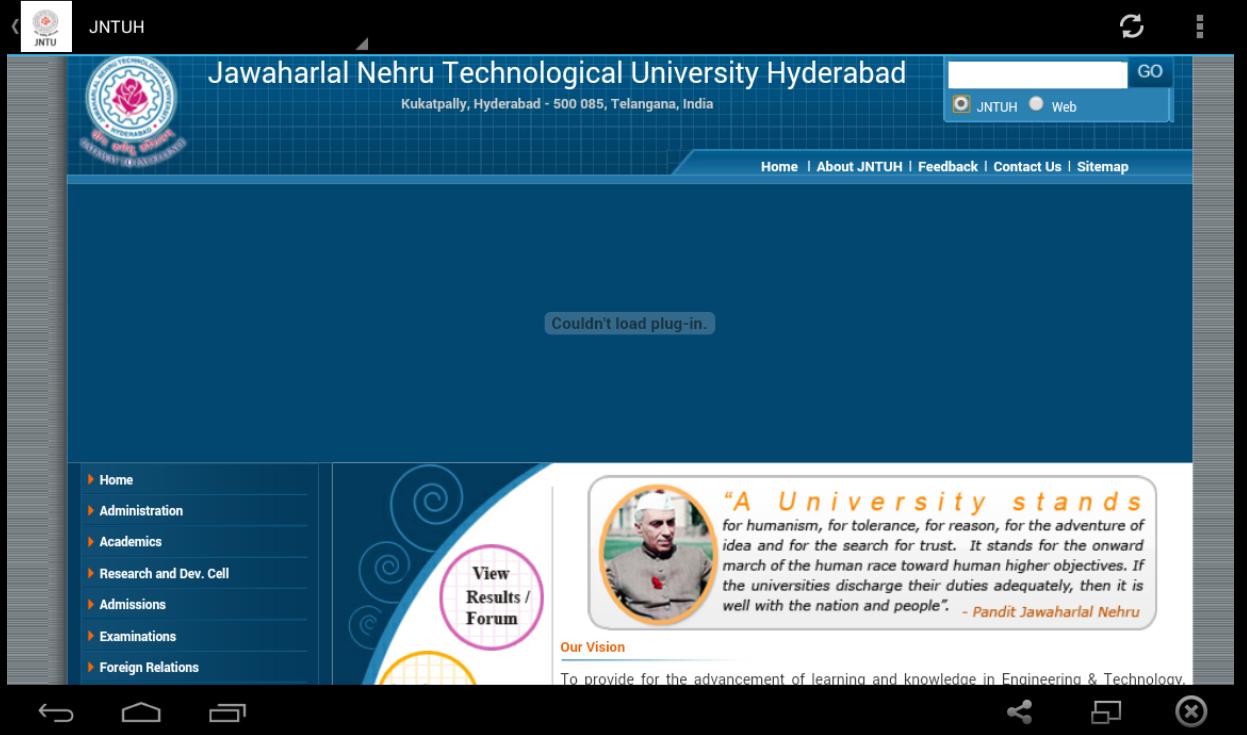The image size is (1247, 735).
Task: Tap the circled X close icon
Action: point(1190,711)
